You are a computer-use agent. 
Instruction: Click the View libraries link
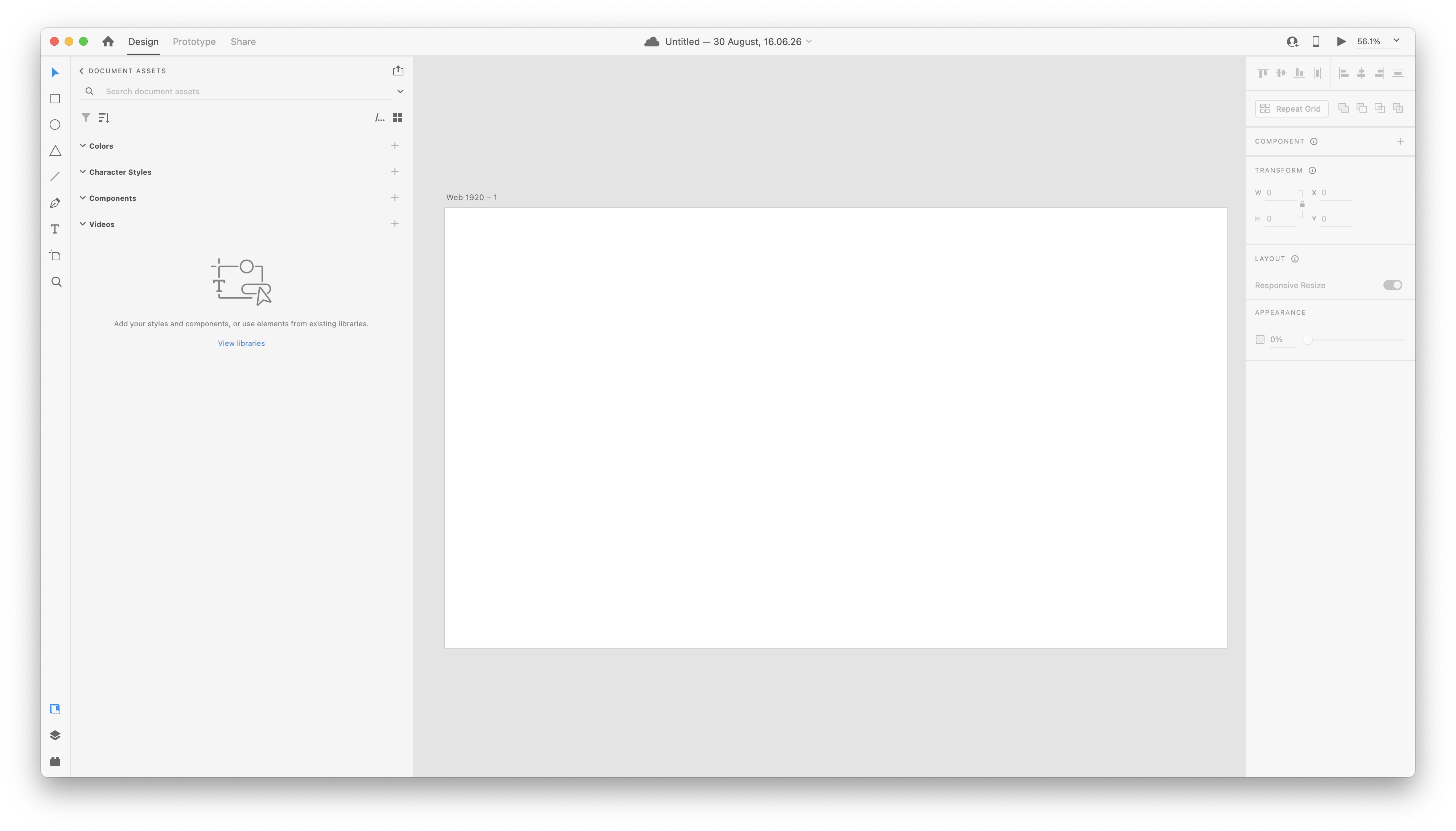(241, 343)
